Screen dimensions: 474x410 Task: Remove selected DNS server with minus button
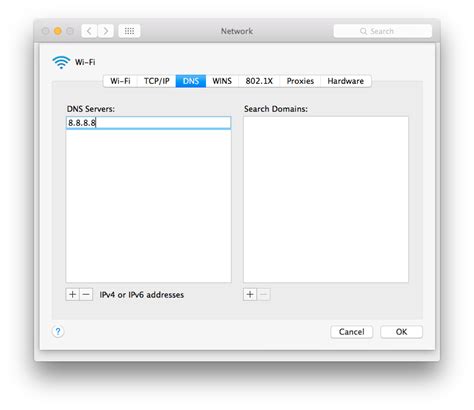pyautogui.click(x=86, y=295)
